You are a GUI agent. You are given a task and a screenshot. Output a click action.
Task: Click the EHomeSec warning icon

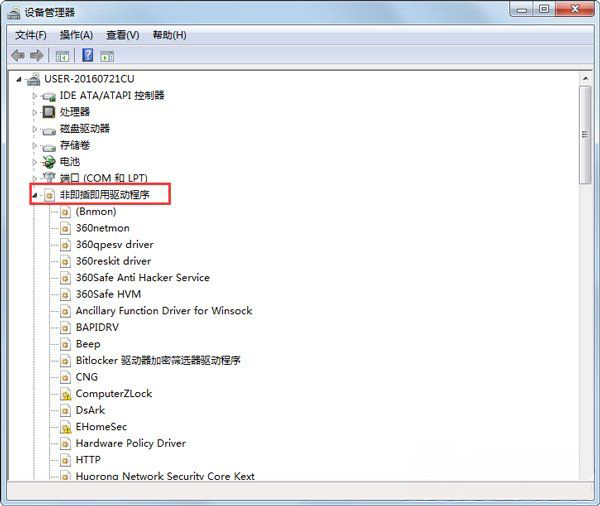click(65, 427)
